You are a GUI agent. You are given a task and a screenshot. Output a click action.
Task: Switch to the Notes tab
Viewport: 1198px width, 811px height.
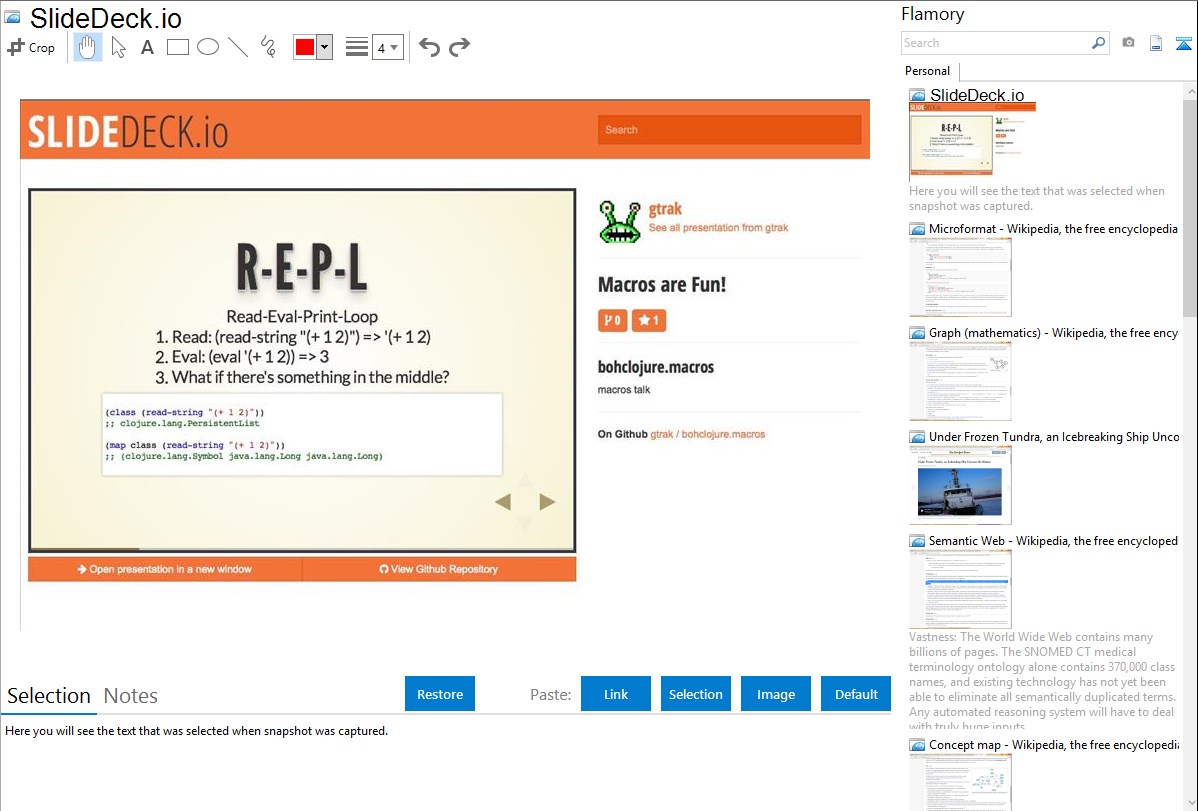131,696
